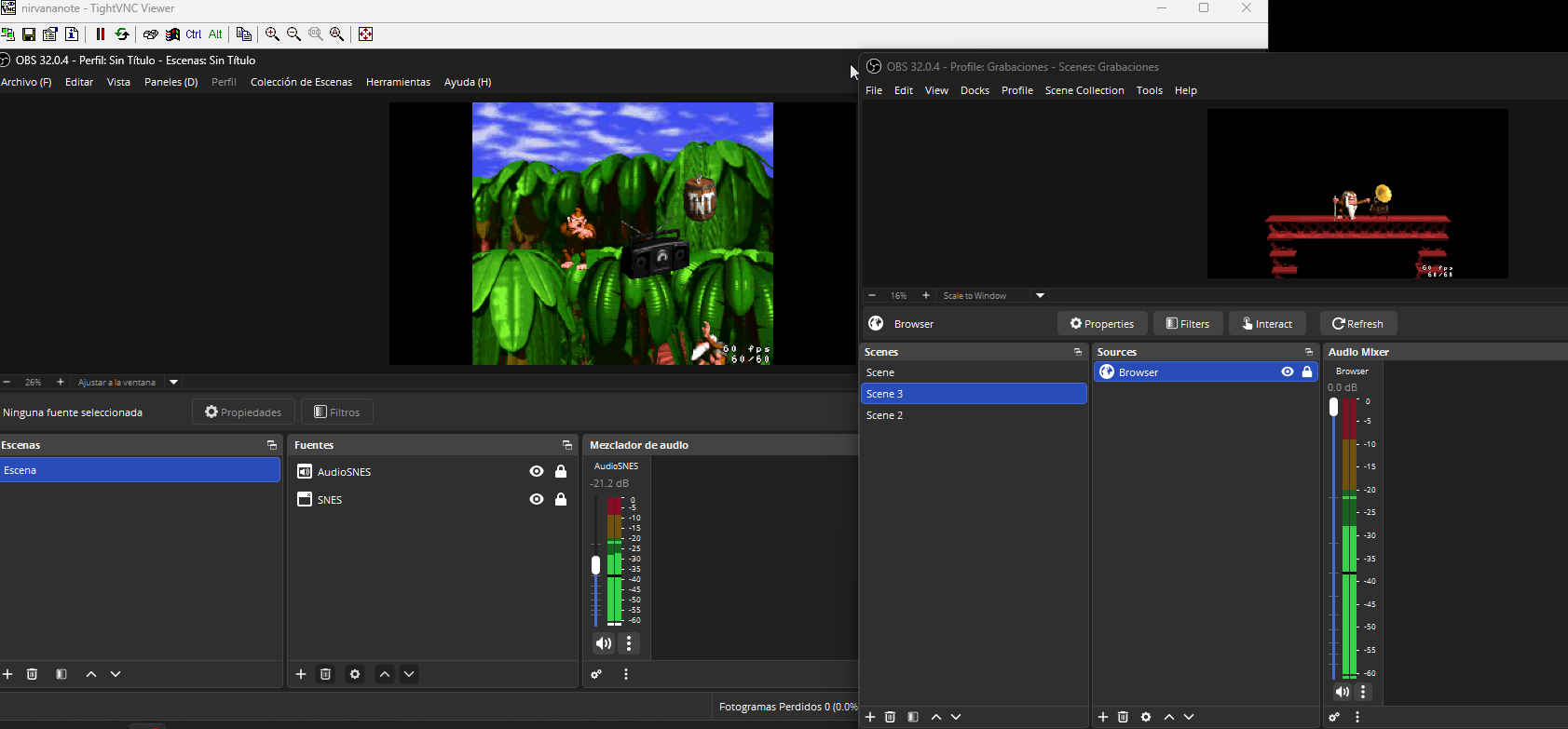Click the Refresh button for Browser source
Viewport: 1568px width, 729px height.
pos(1357,324)
